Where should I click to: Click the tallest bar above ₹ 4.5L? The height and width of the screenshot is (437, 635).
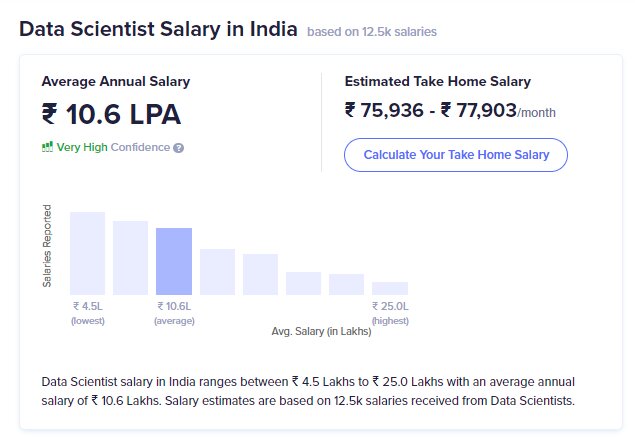point(87,253)
